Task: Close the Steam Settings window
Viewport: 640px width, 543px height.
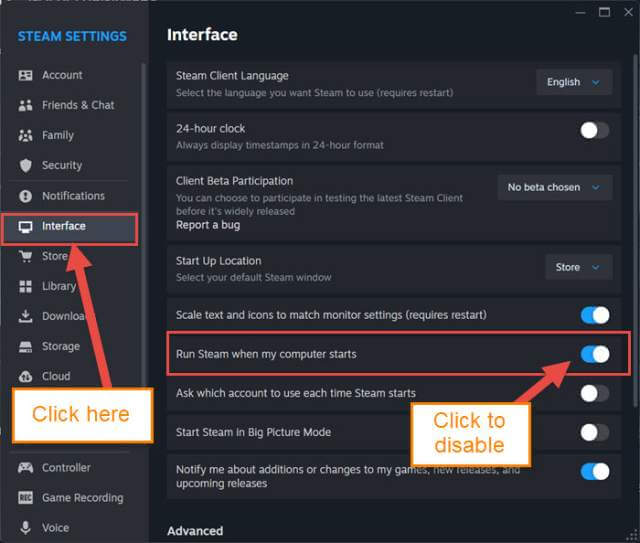Action: point(629,12)
